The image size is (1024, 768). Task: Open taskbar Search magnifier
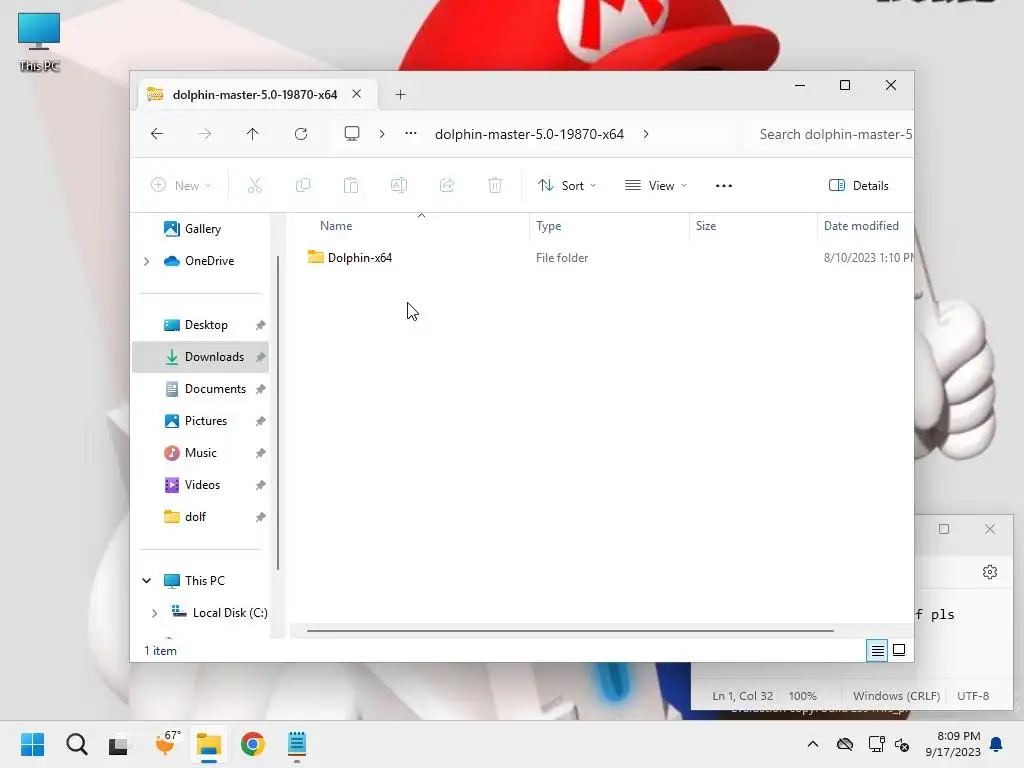pos(77,744)
